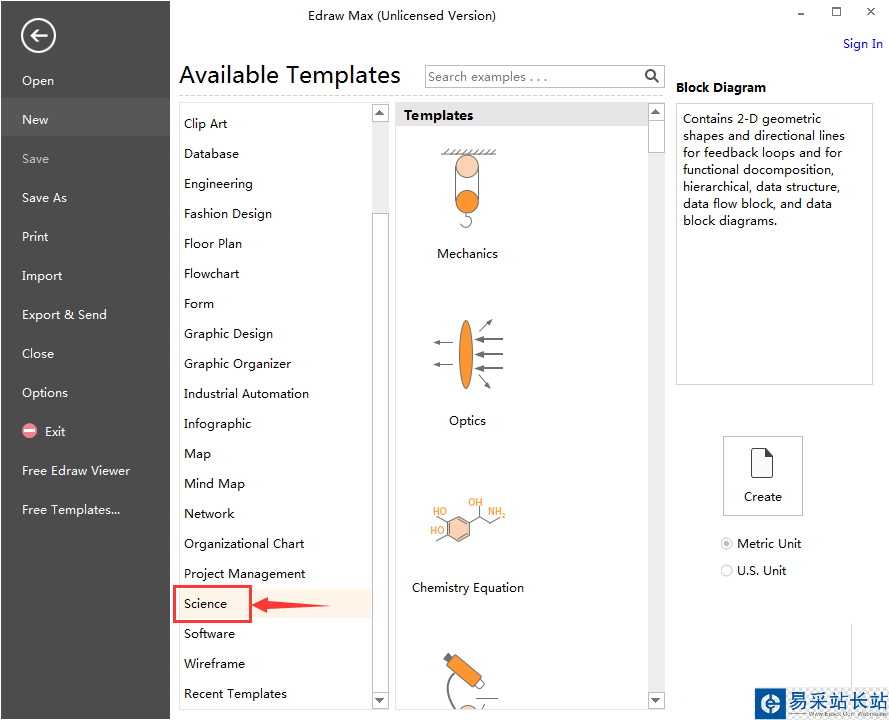This screenshot has width=889, height=720.
Task: Click the back arrow circle icon
Action: click(x=38, y=37)
